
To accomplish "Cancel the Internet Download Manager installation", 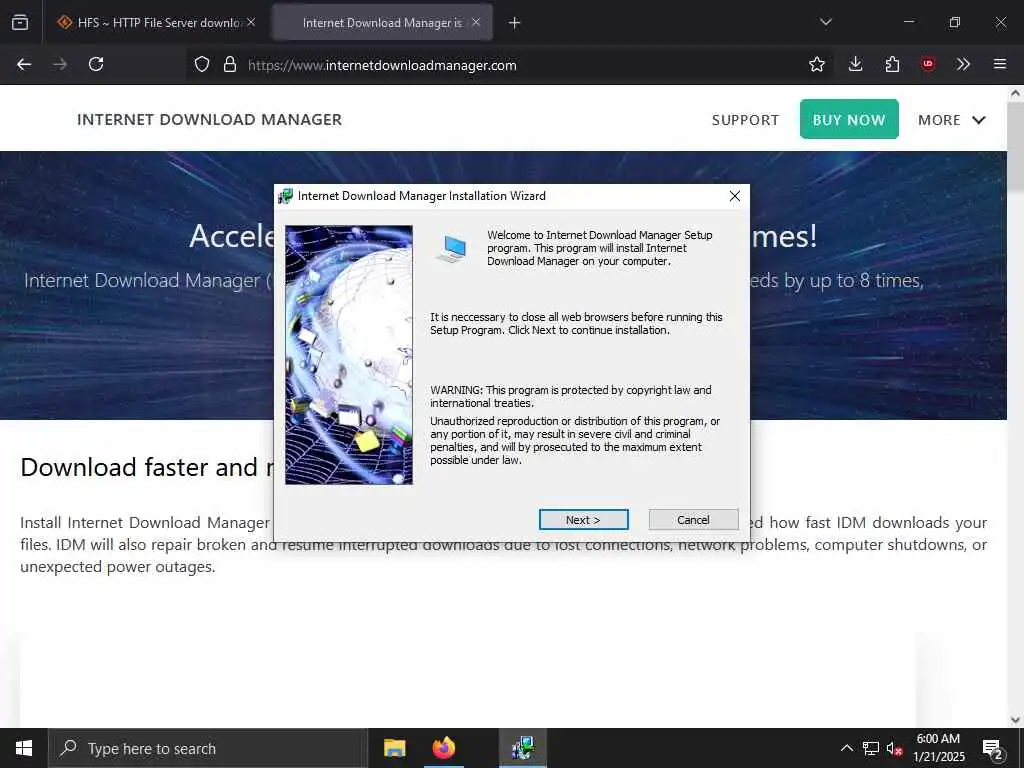I will [694, 520].
